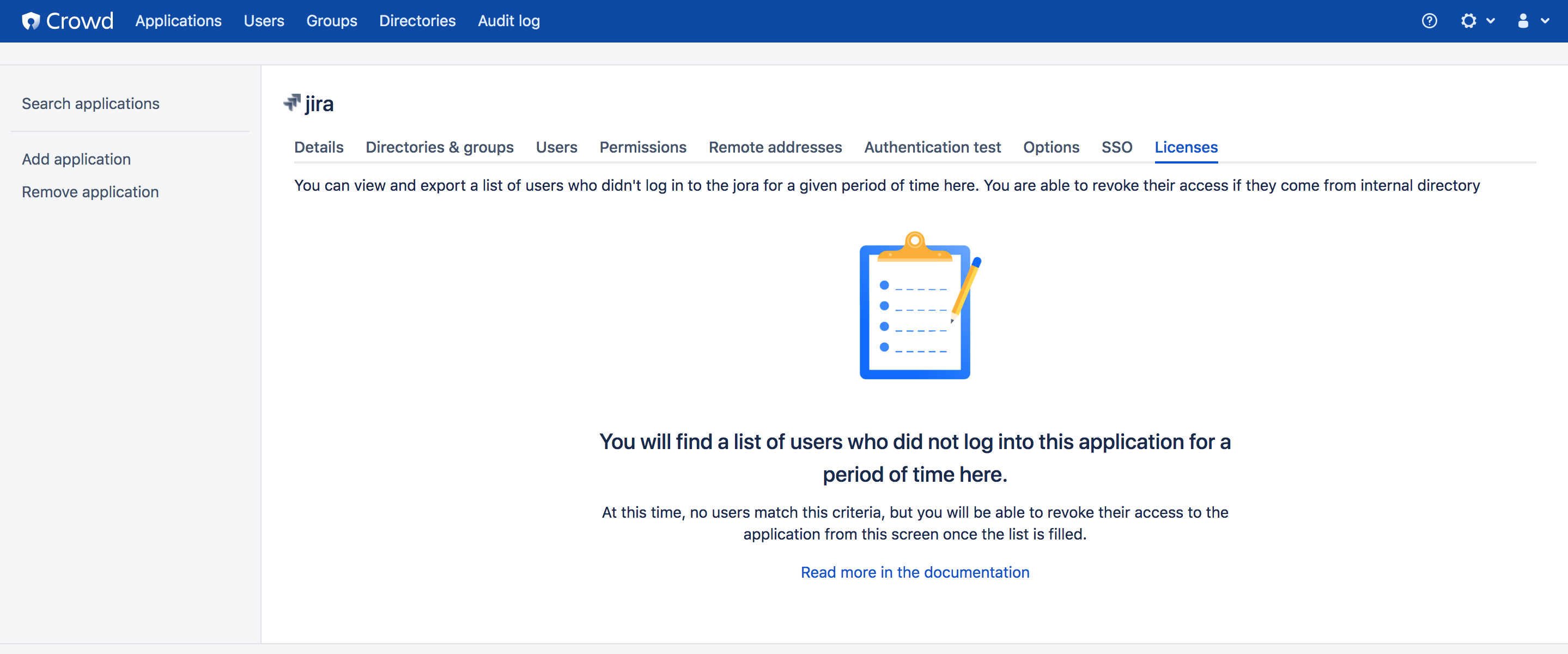Open the user profile menu
Image resolution: width=1568 pixels, height=654 pixels.
coord(1532,21)
